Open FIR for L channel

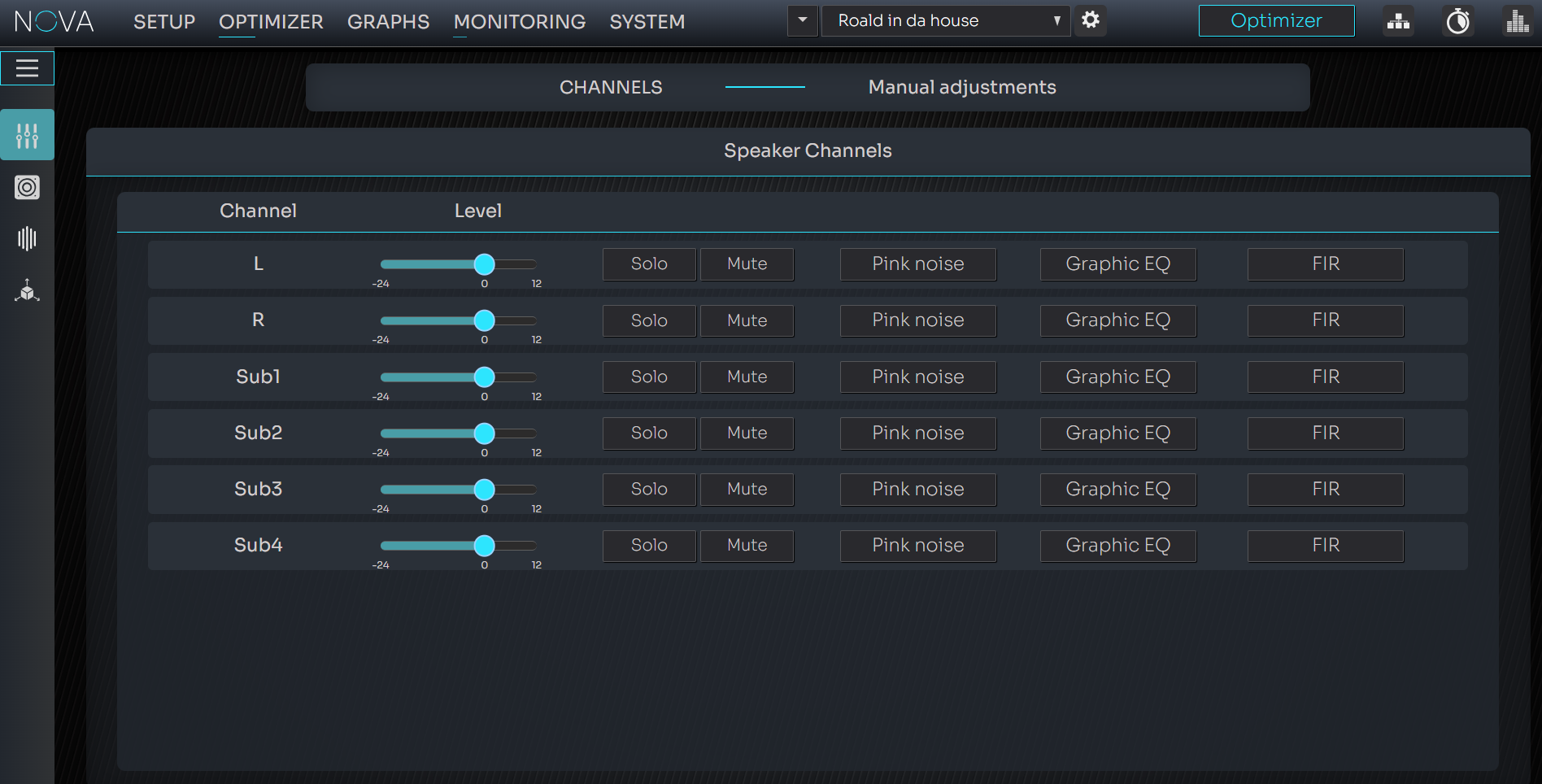1326,264
